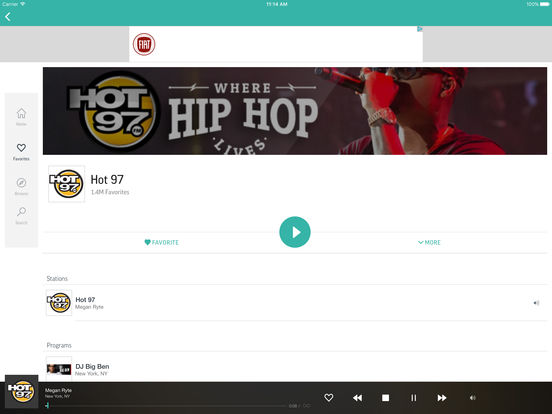Open now-playing Hot 97 artwork in player
552x414 pixels.
[x=21, y=391]
